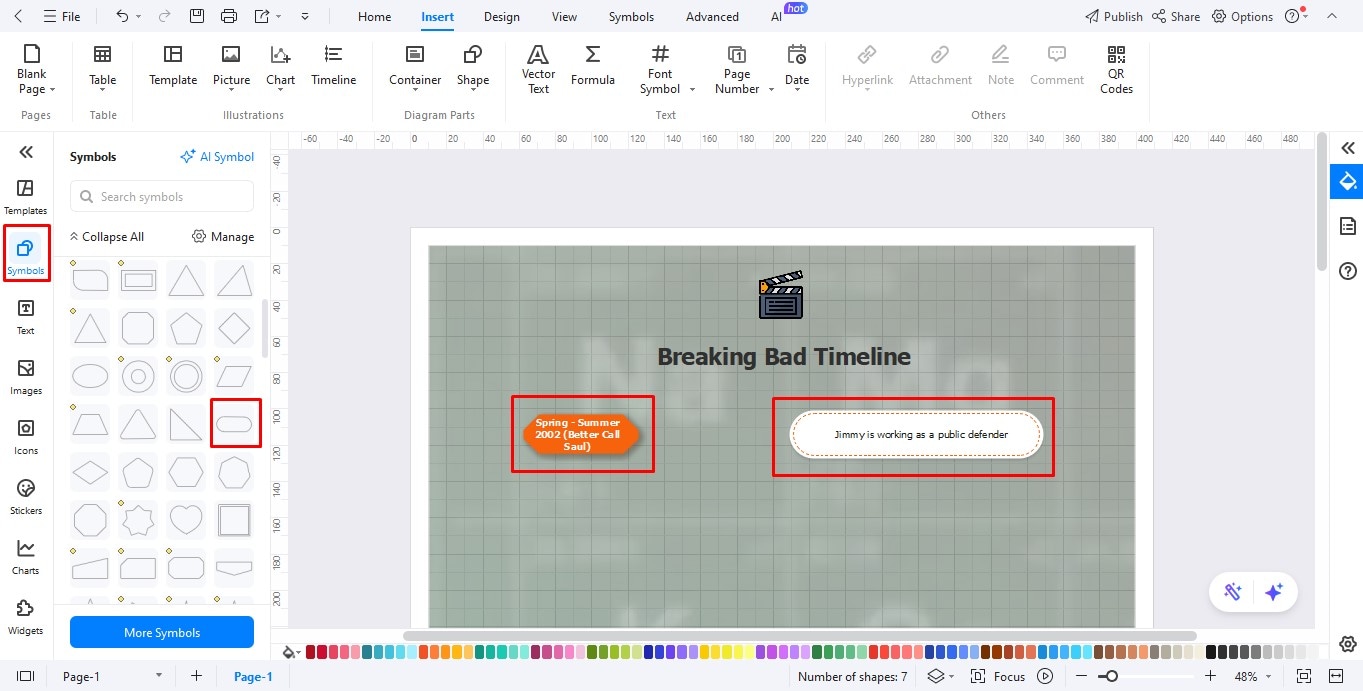Add a new page with the plus icon
This screenshot has width=1363, height=691.
[197, 676]
